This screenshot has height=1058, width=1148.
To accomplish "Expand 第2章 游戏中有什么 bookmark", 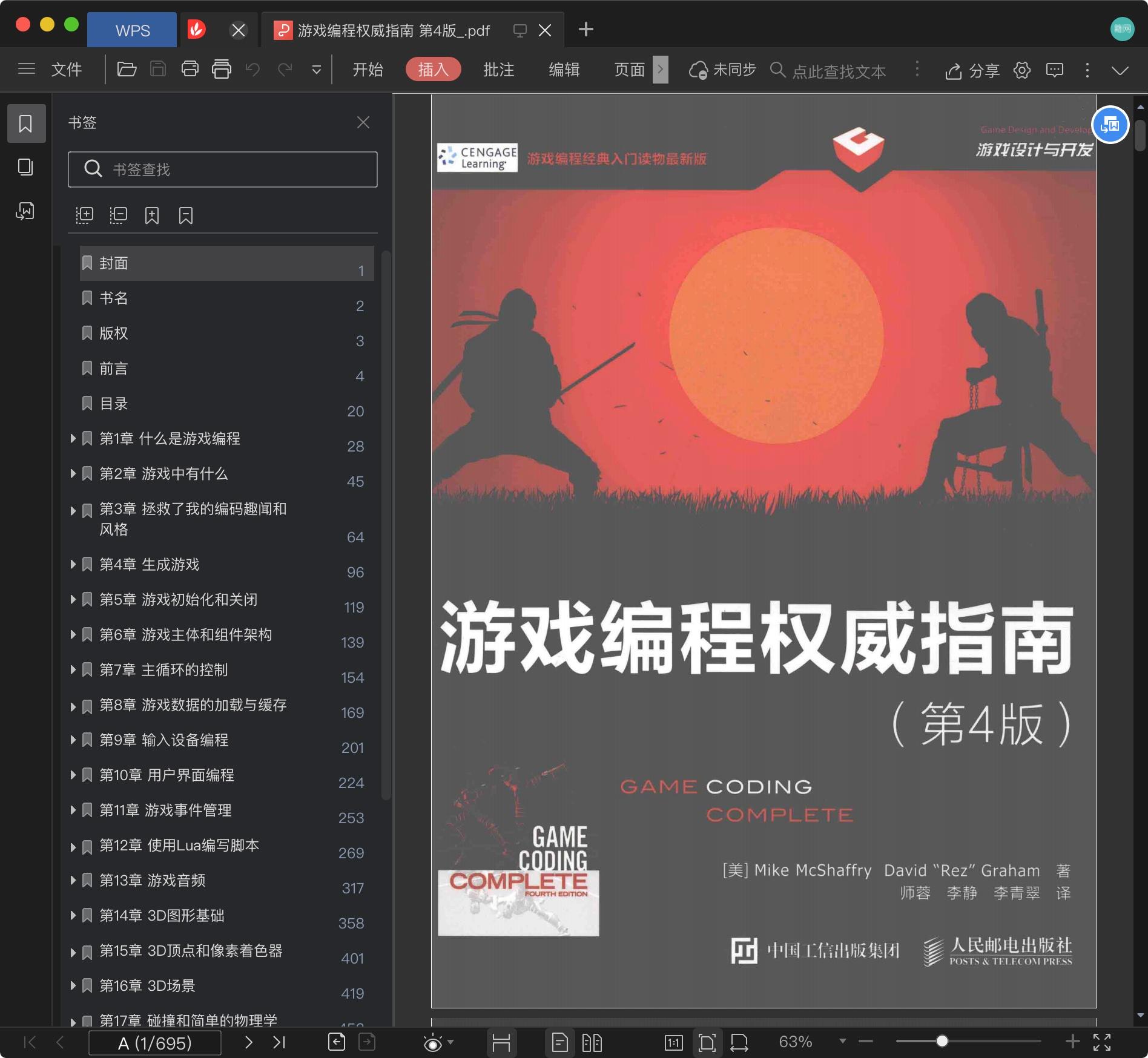I will (x=73, y=473).
